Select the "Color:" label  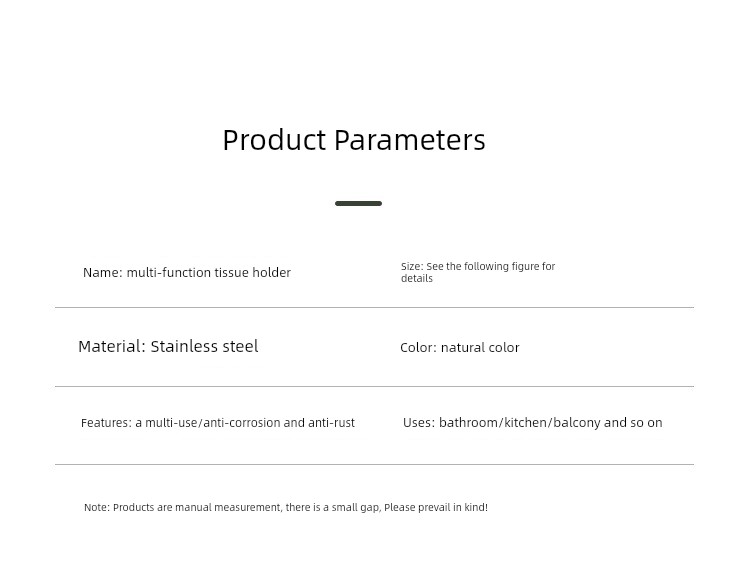[x=419, y=347]
